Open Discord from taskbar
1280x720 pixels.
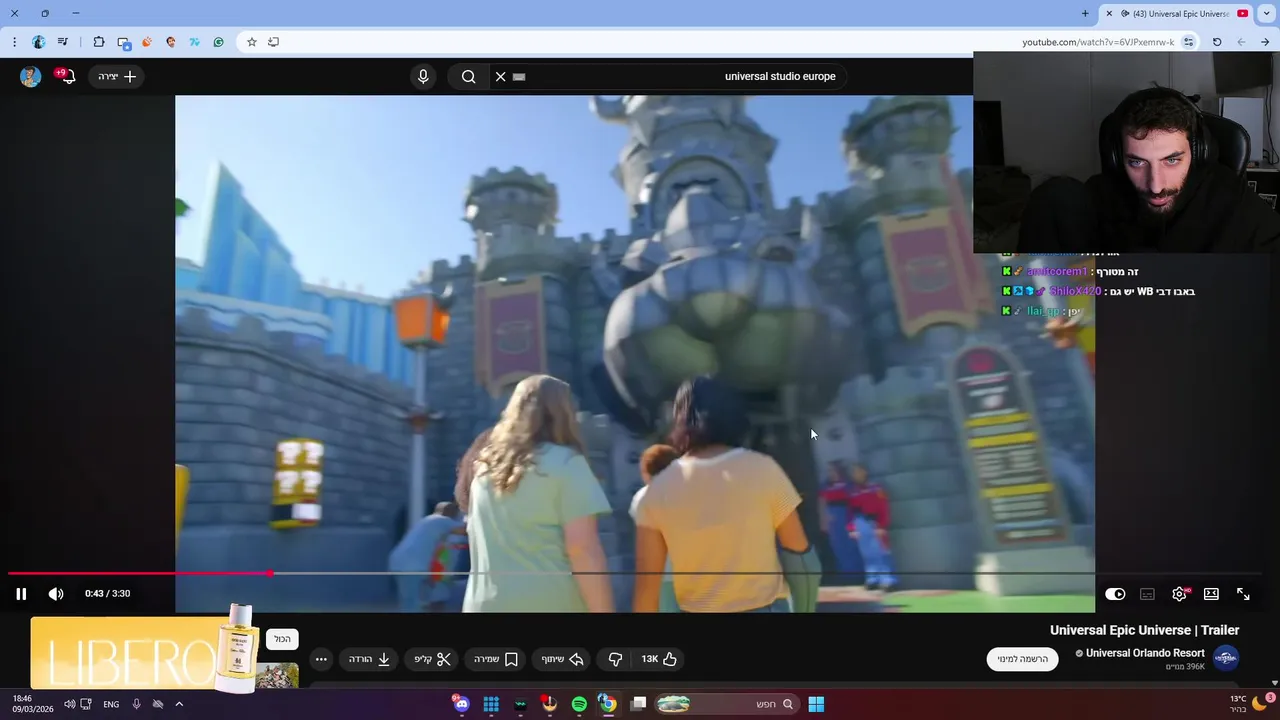461,704
